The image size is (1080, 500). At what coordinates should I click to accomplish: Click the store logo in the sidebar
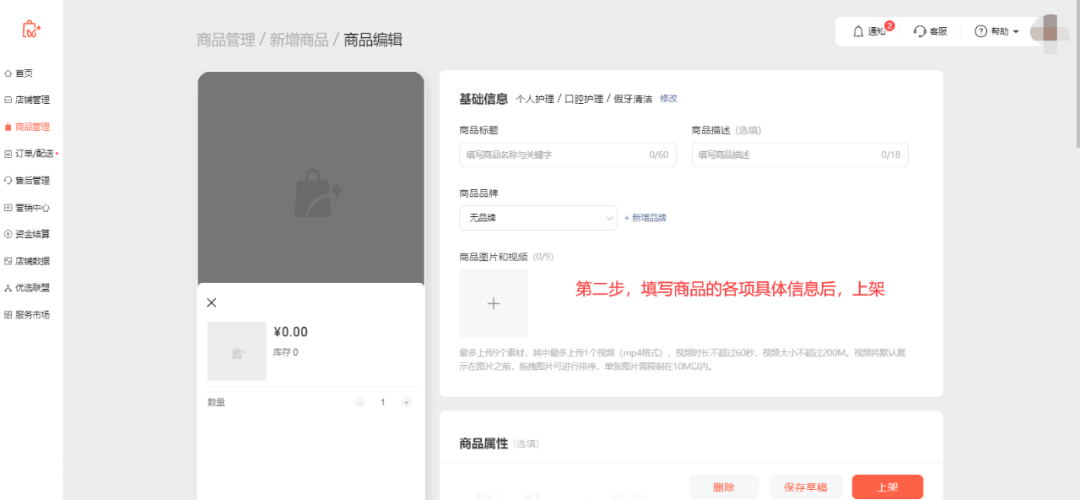click(31, 28)
